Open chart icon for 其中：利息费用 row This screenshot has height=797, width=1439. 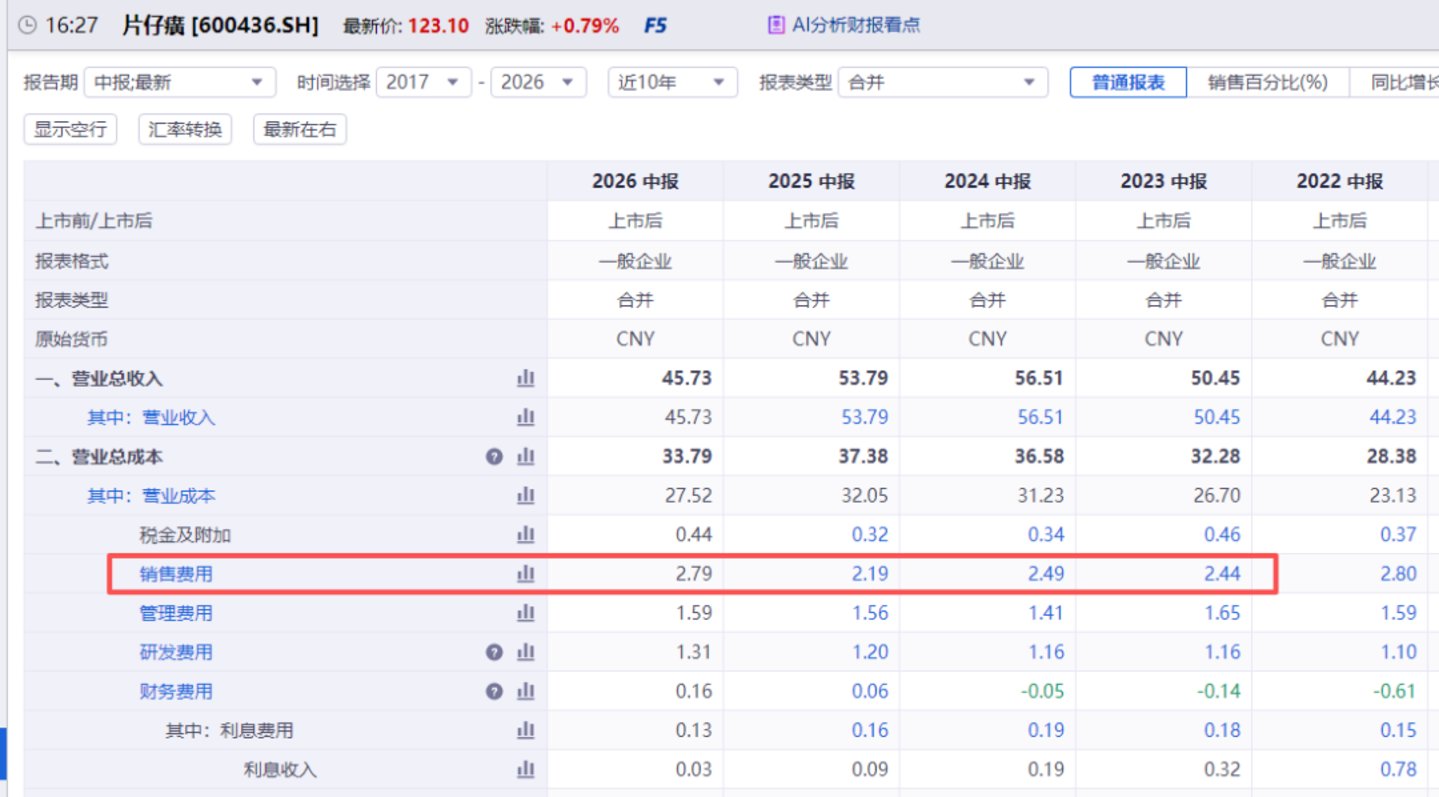pyautogui.click(x=526, y=731)
